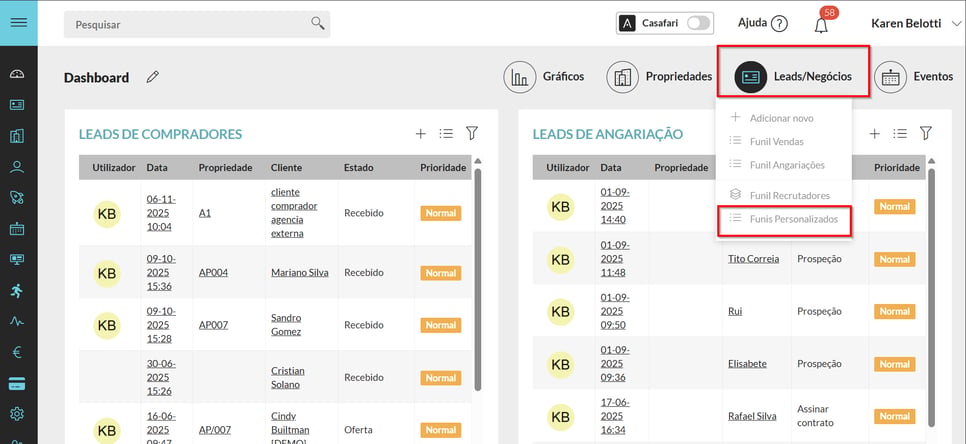Open the hamburger menu
The height and width of the screenshot is (444, 966).
(x=18, y=23)
